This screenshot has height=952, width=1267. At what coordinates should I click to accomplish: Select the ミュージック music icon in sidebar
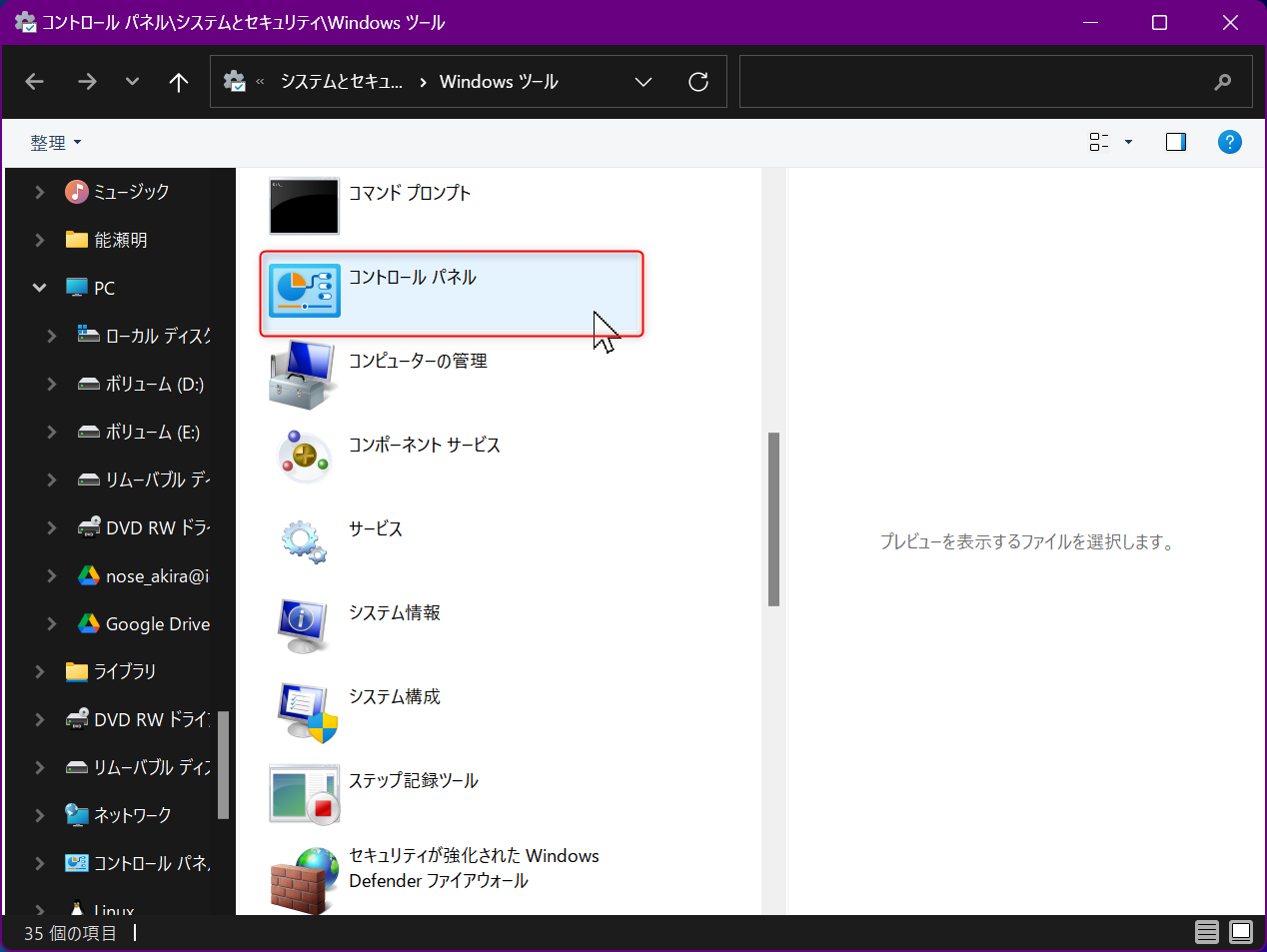[77, 191]
